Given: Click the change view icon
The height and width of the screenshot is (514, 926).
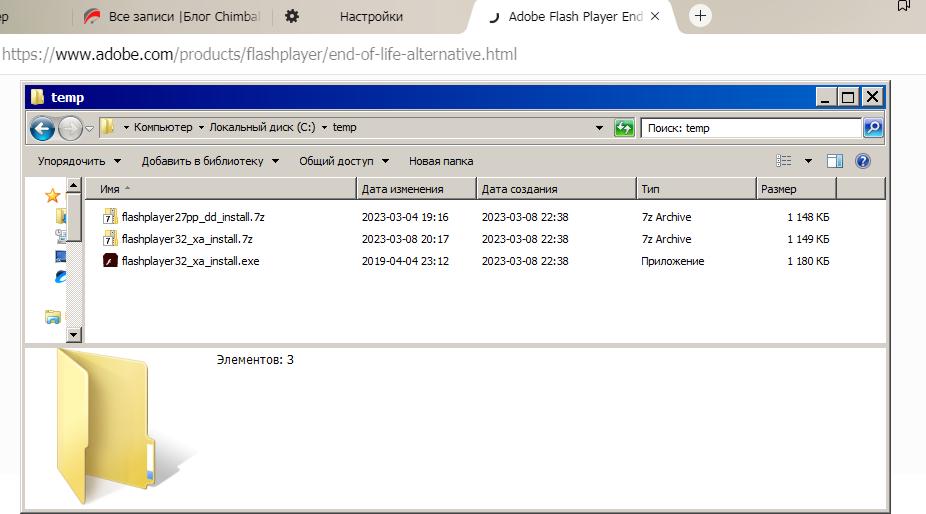Looking at the screenshot, I should (x=785, y=161).
